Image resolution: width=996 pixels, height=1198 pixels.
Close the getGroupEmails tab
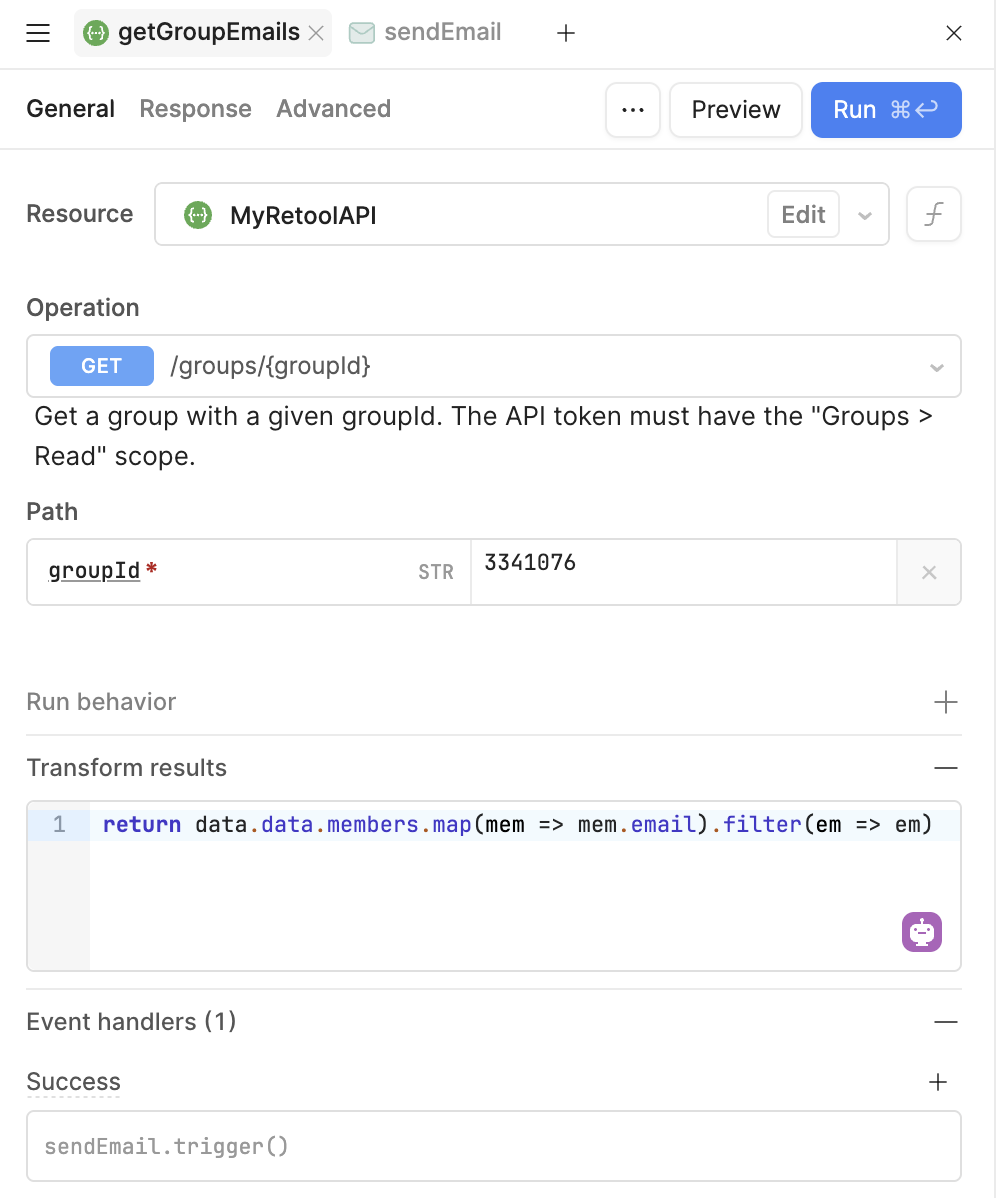(316, 33)
